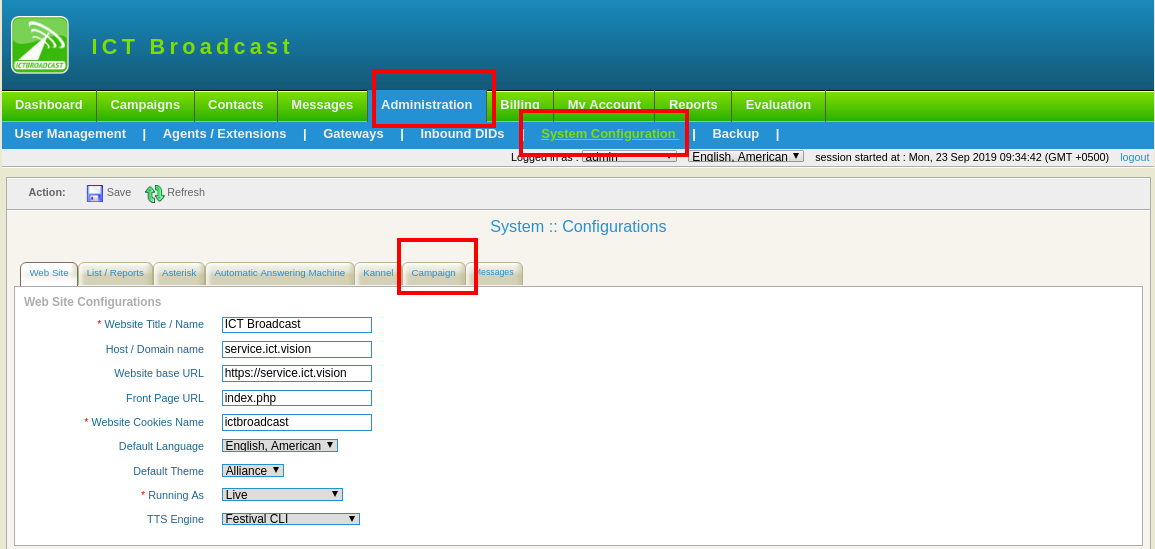Expand the Default Language dropdown
This screenshot has width=1155, height=549.
[x=280, y=446]
